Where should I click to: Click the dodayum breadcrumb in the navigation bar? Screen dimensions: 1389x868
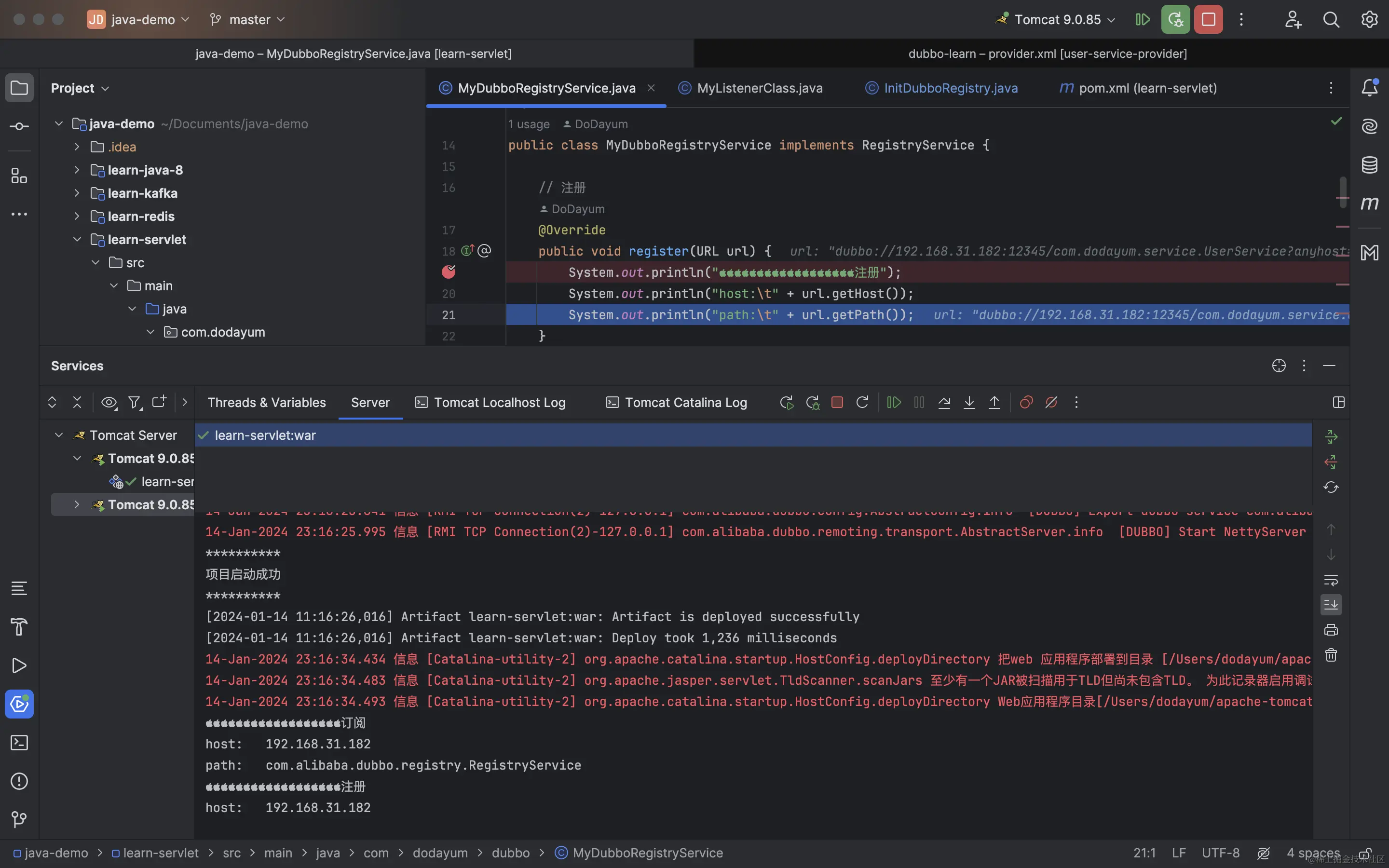click(x=440, y=853)
